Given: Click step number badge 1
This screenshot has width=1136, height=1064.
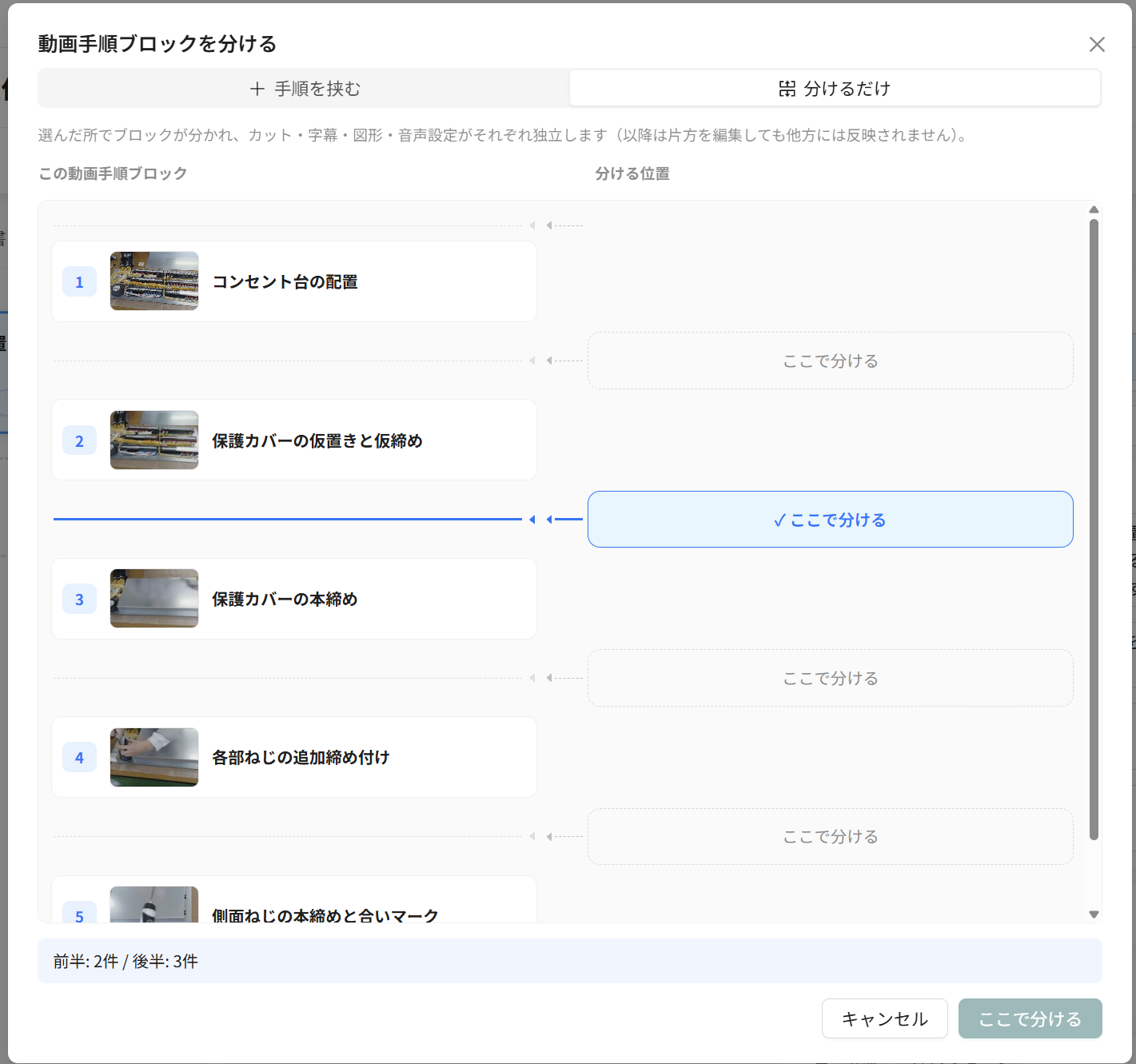Looking at the screenshot, I should click(79, 281).
